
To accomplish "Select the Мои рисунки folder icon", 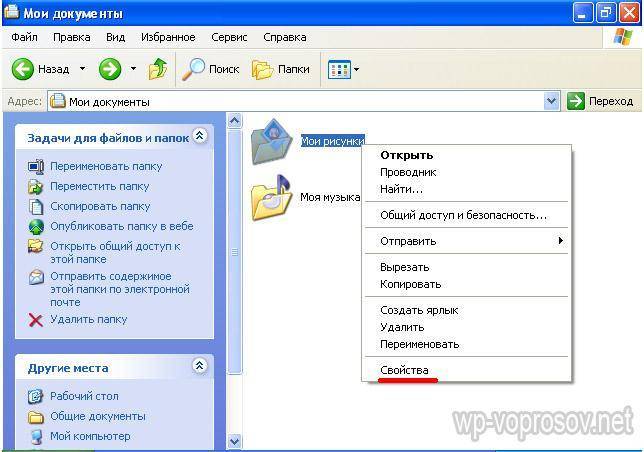I will (x=271, y=141).
